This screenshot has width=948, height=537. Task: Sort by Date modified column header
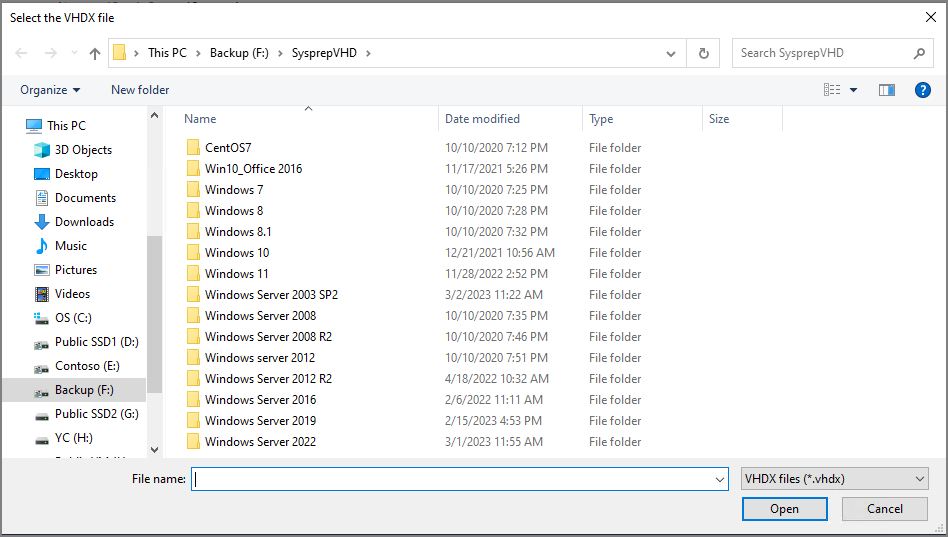tap(482, 119)
